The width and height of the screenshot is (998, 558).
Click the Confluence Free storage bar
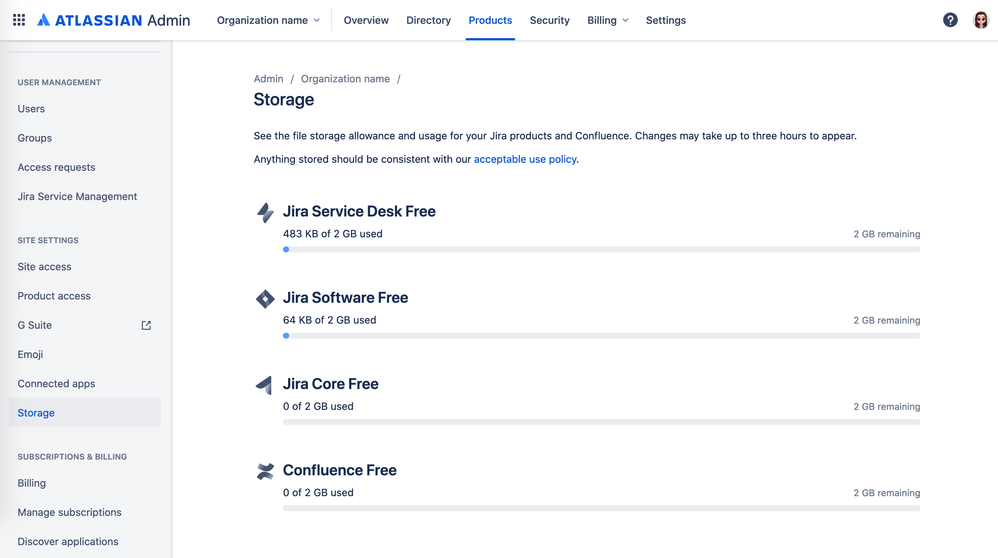(601, 508)
